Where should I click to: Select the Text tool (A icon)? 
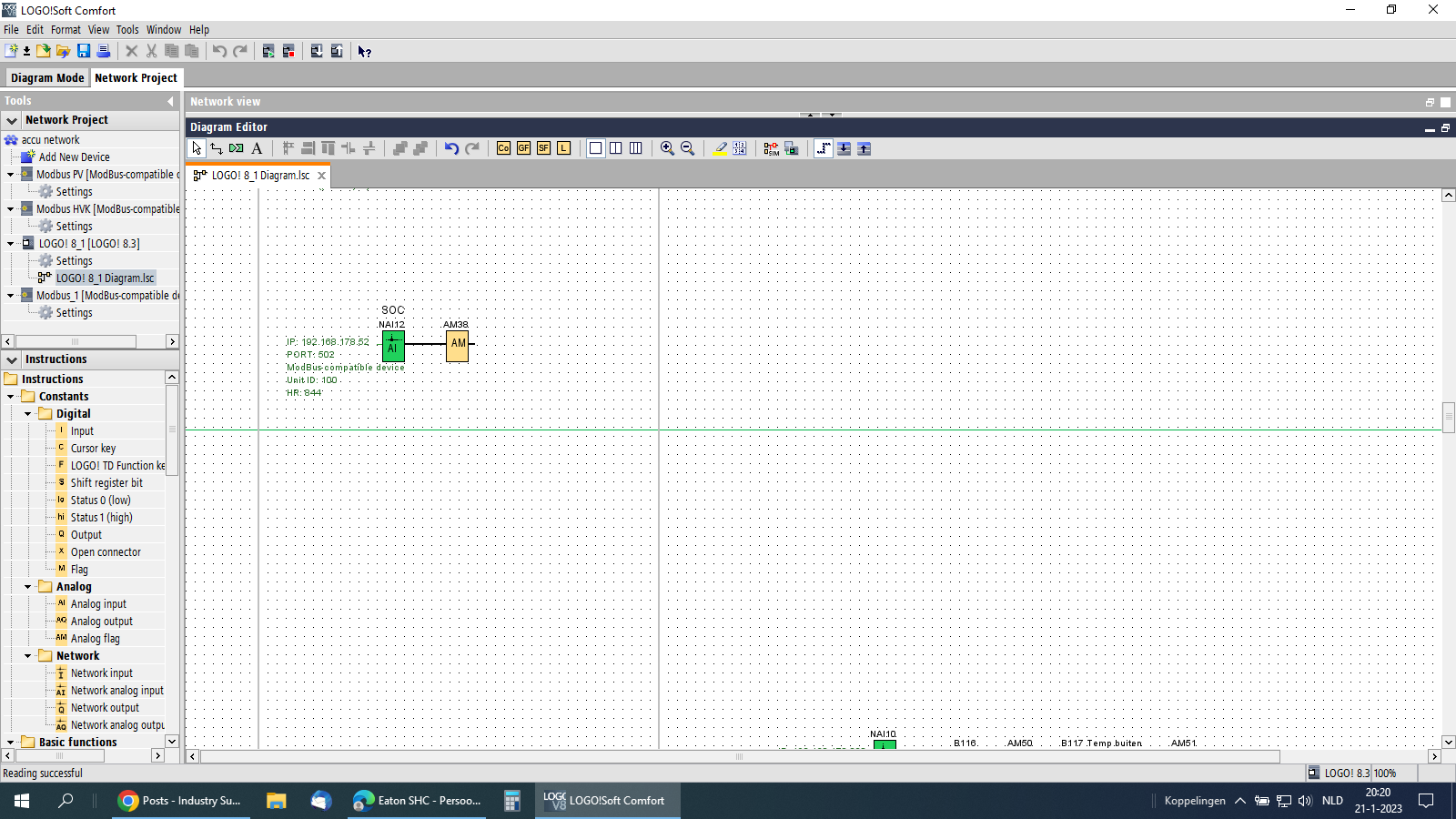coord(257,148)
